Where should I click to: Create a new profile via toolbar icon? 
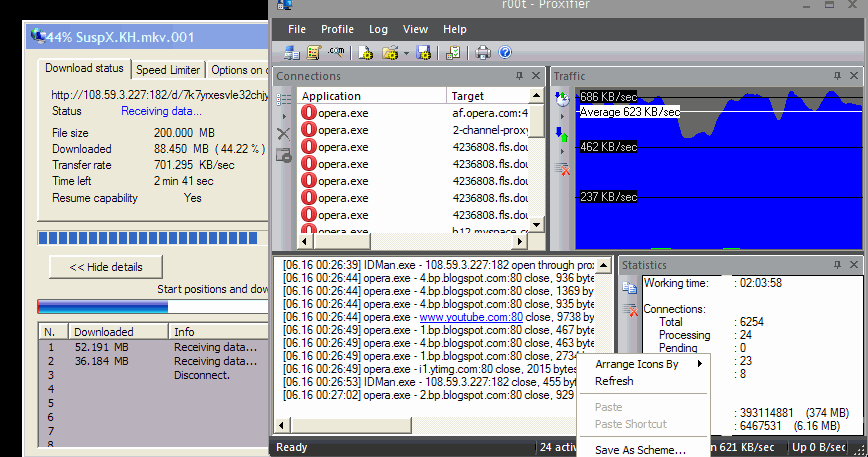[365, 53]
